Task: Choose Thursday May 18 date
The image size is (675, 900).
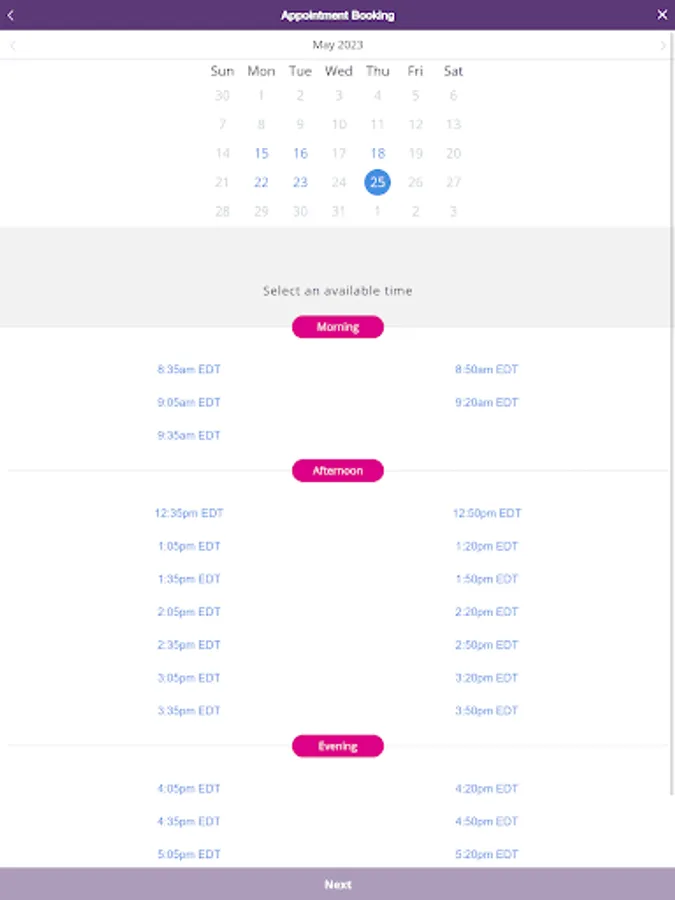Action: click(x=377, y=154)
